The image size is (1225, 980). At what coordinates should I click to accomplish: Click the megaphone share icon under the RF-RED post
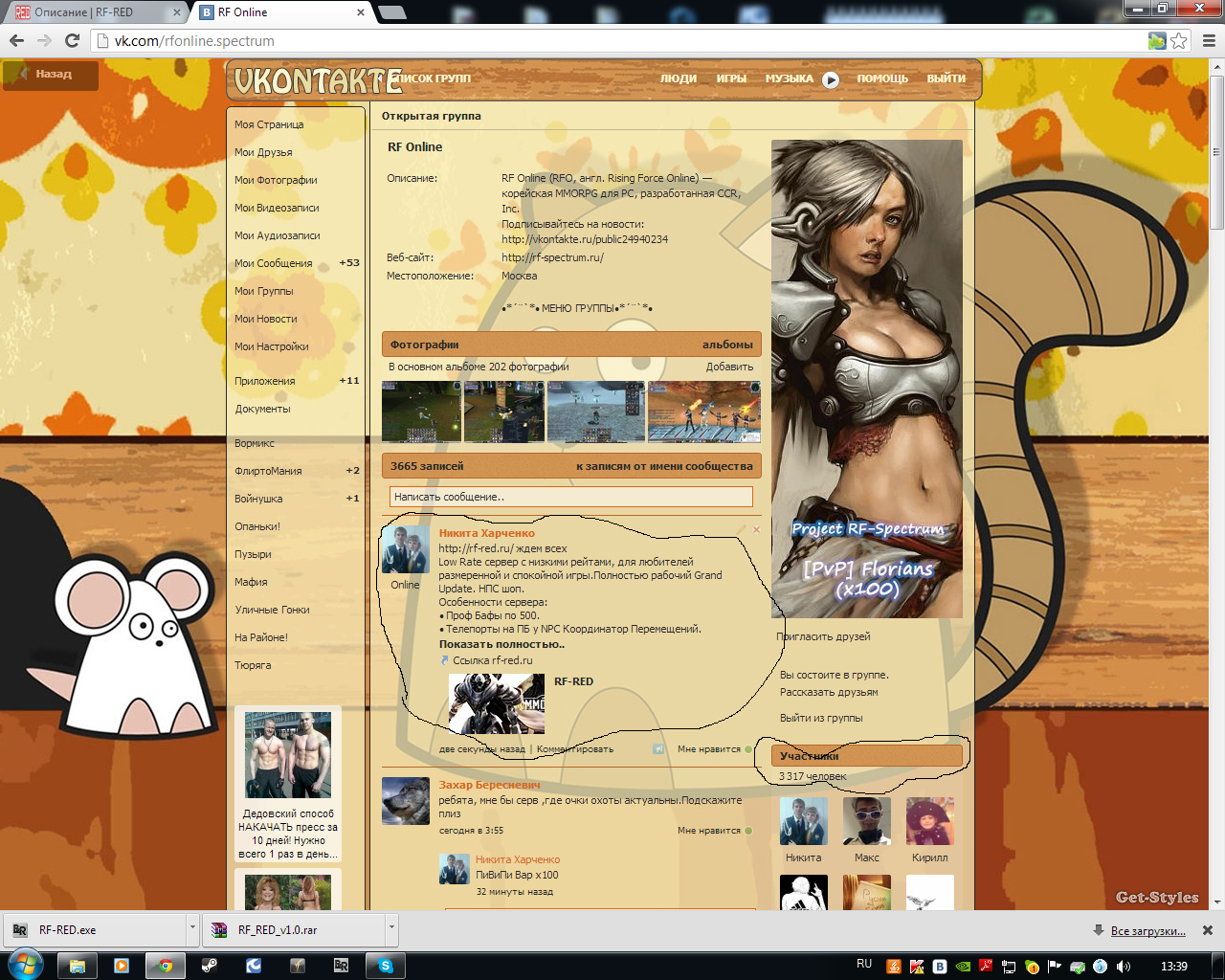658,748
